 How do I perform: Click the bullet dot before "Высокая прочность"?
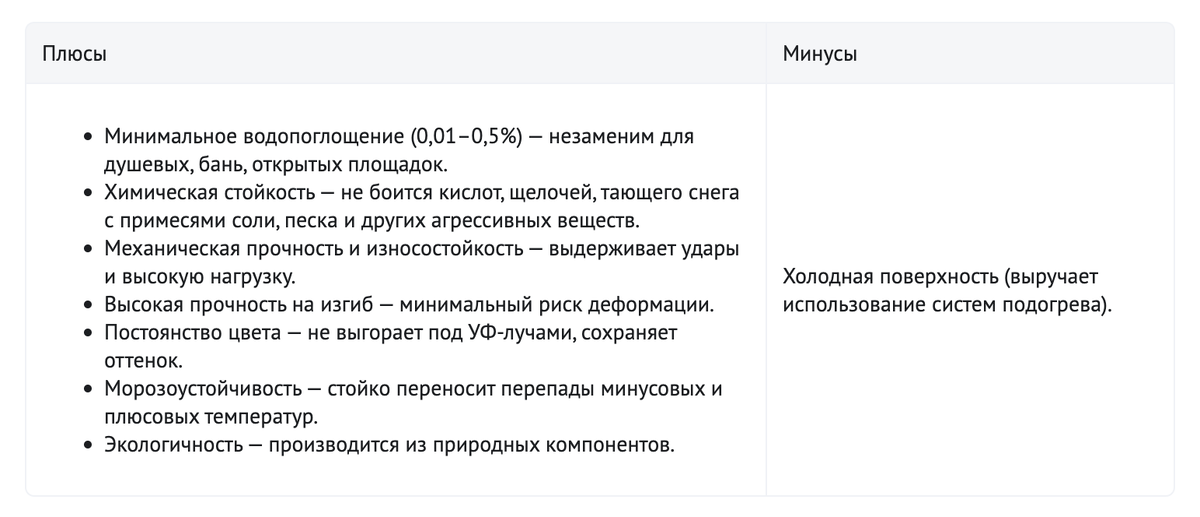(90, 305)
